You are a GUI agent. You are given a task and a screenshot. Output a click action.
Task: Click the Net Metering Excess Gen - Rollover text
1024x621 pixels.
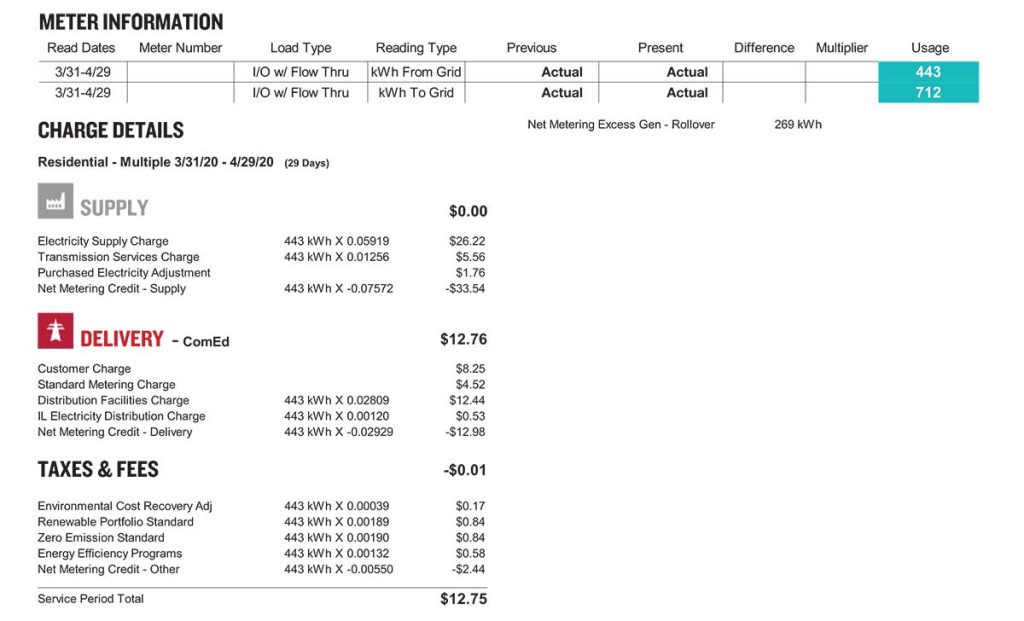pyautogui.click(x=621, y=124)
